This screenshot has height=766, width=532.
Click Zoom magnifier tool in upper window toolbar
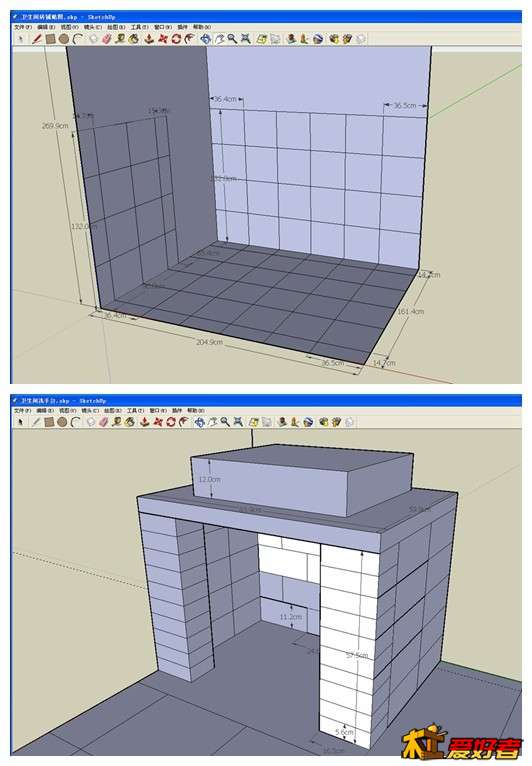pos(232,39)
